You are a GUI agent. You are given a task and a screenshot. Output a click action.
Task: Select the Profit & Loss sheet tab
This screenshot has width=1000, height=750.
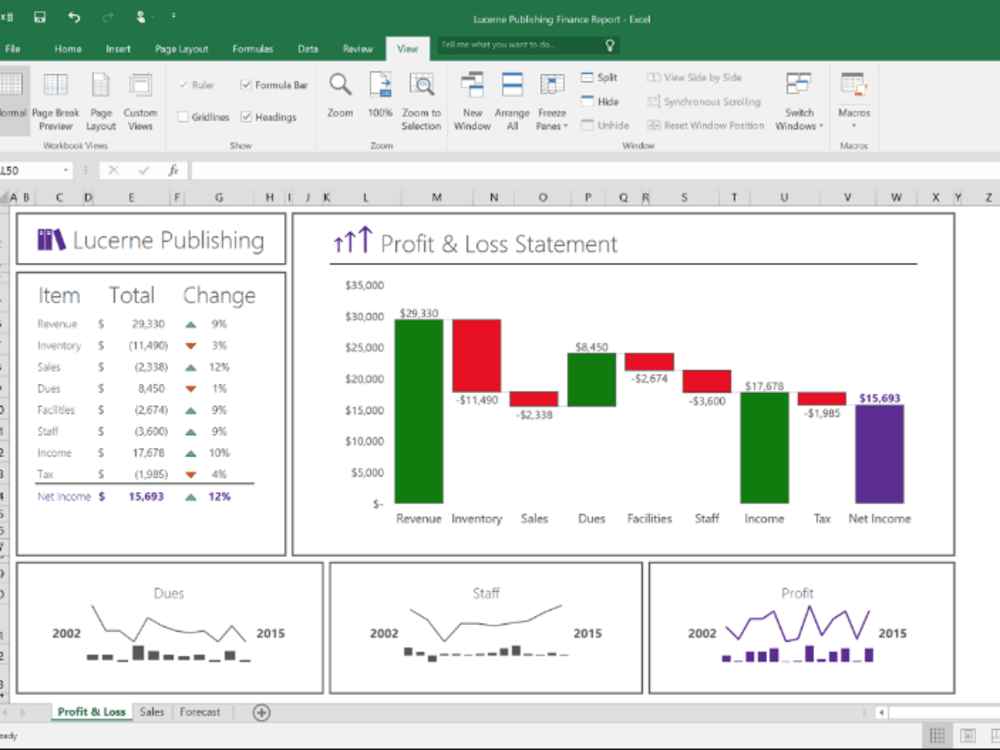pyautogui.click(x=92, y=712)
